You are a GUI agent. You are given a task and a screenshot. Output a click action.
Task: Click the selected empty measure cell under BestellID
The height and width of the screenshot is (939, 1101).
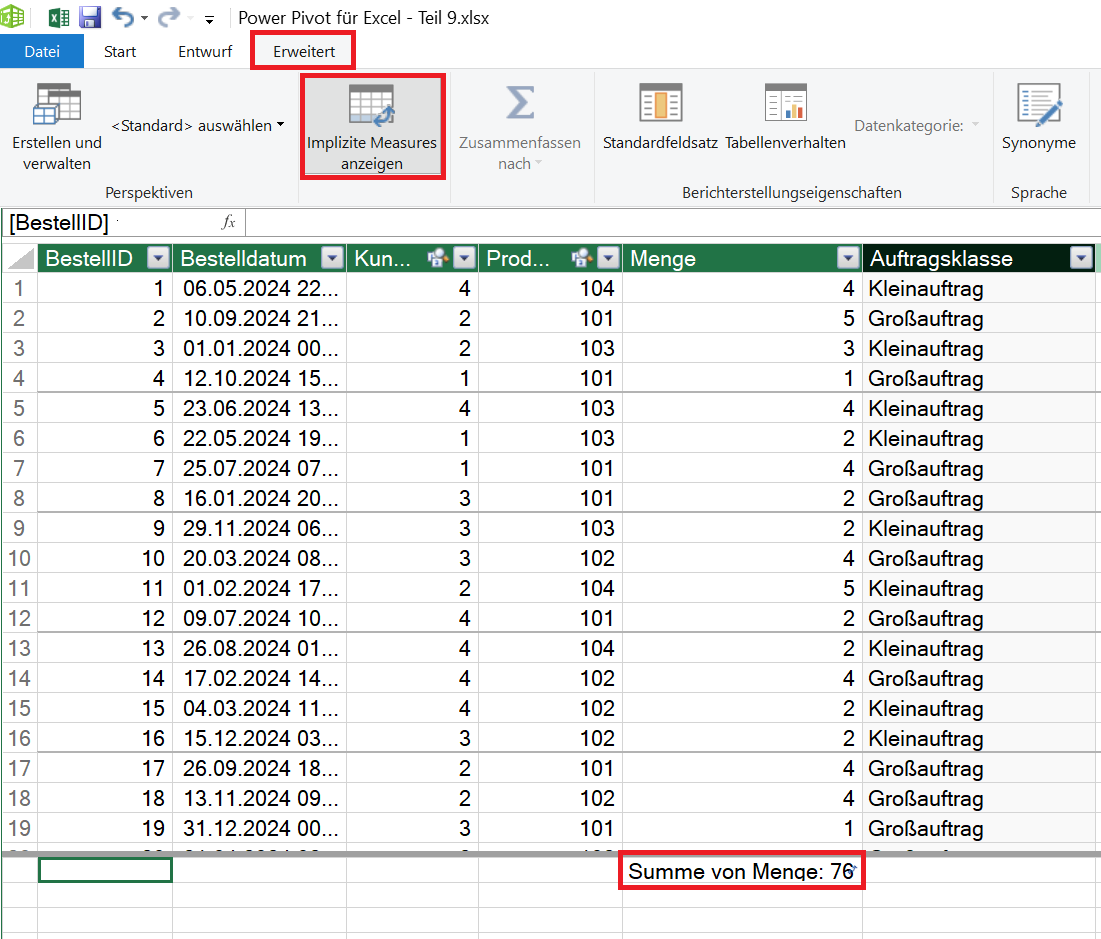click(x=105, y=870)
